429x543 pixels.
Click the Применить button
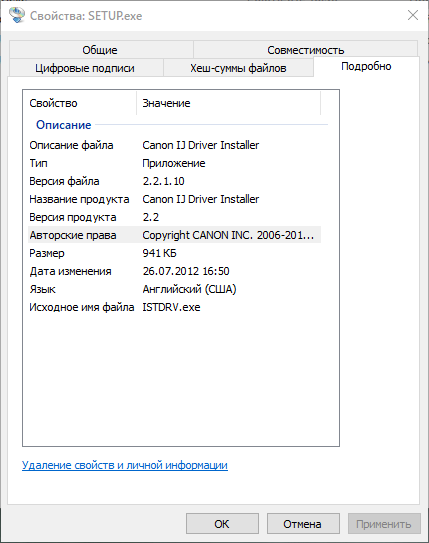[384, 524]
